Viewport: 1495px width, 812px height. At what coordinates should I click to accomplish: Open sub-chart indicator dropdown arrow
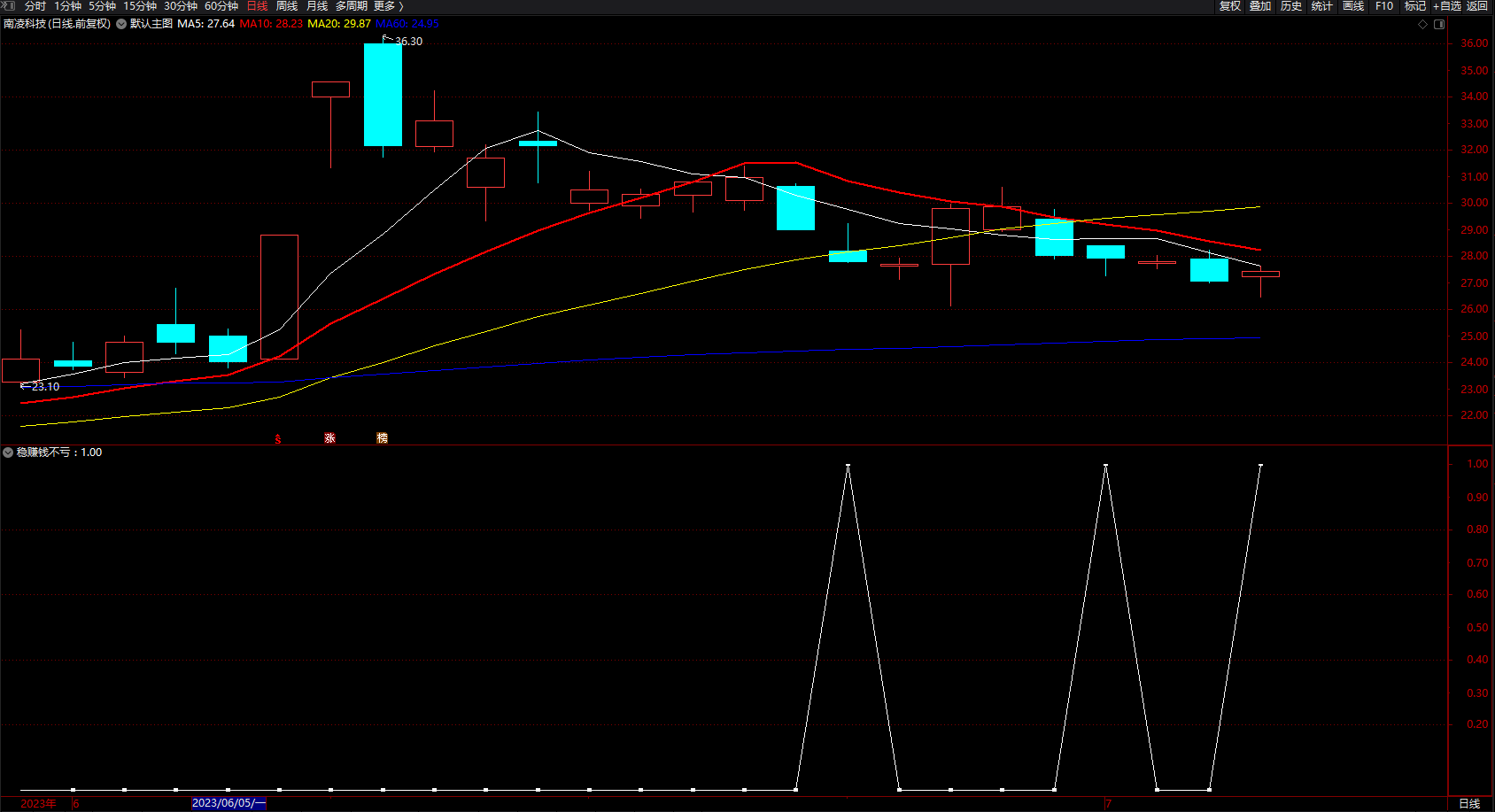point(8,452)
